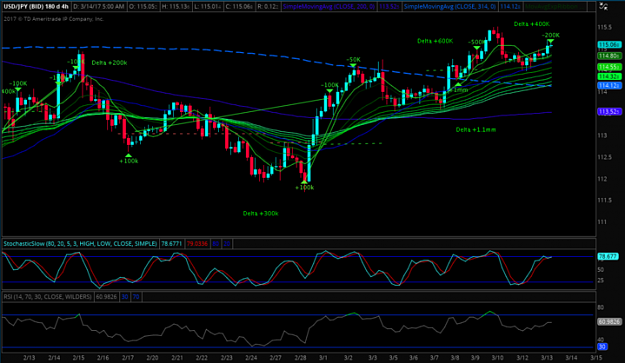Click the -100K marker near 3/1
Viewport: 625px width, 363px height.
tap(330, 85)
